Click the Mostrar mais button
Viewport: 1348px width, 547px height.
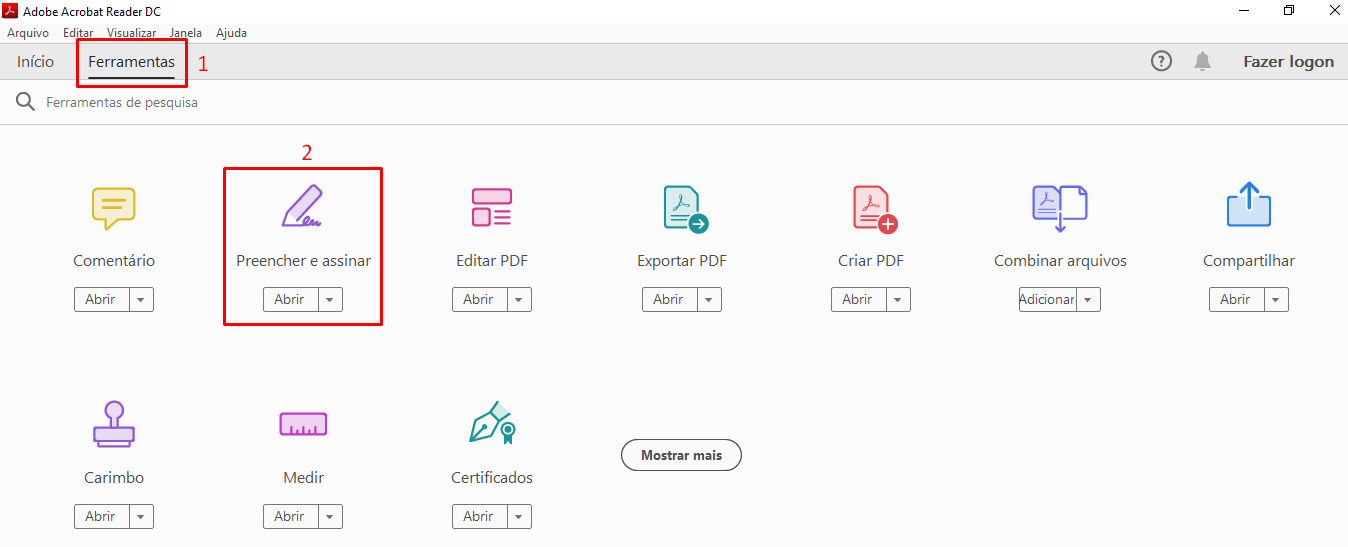tap(681, 455)
